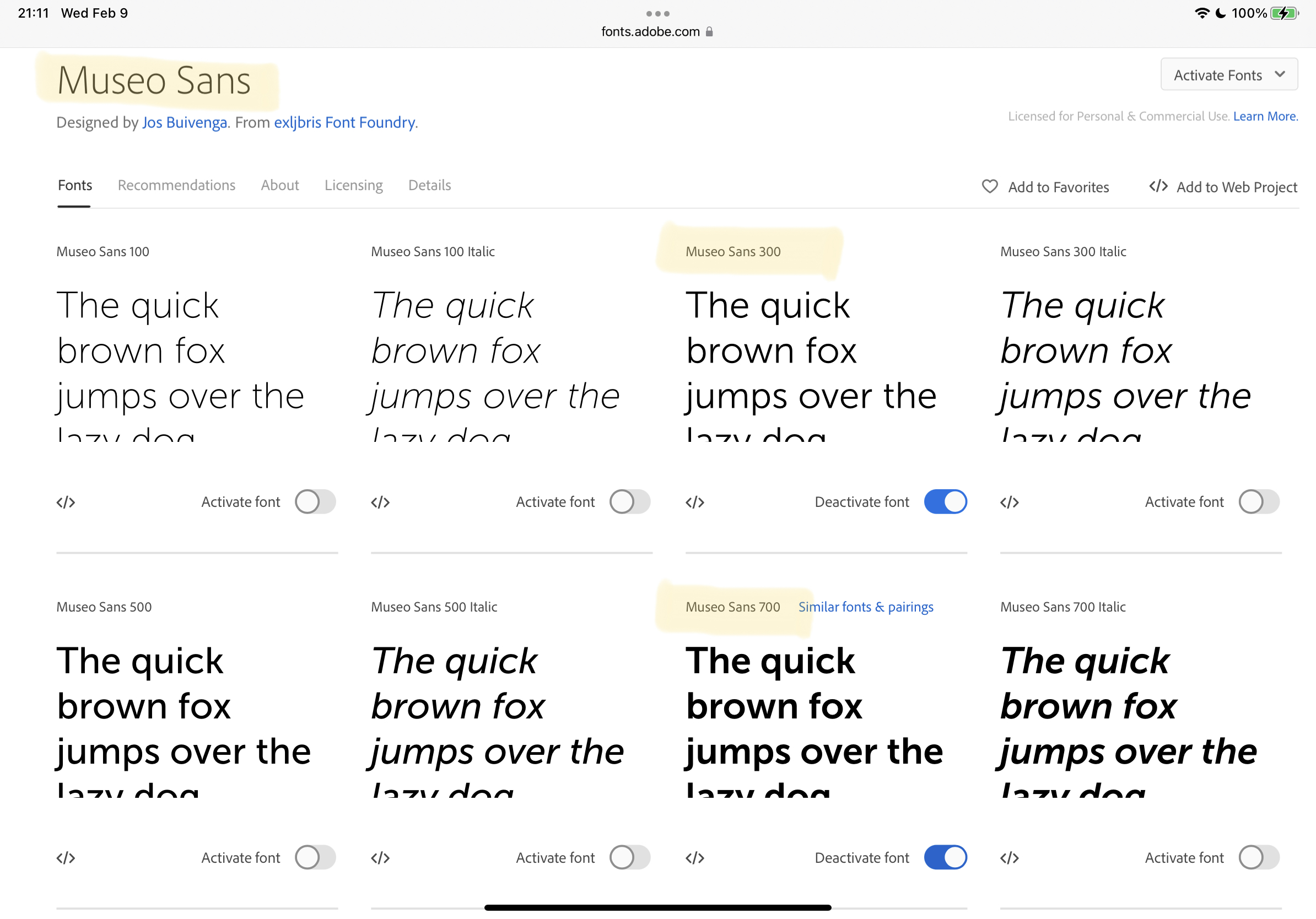Click the embed icon for Museo Sans 700 Italic

click(1010, 858)
